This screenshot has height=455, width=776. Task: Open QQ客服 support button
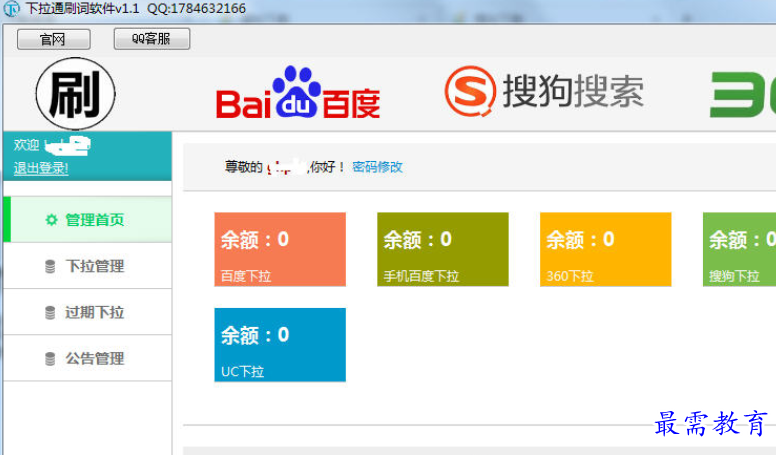click(x=151, y=39)
